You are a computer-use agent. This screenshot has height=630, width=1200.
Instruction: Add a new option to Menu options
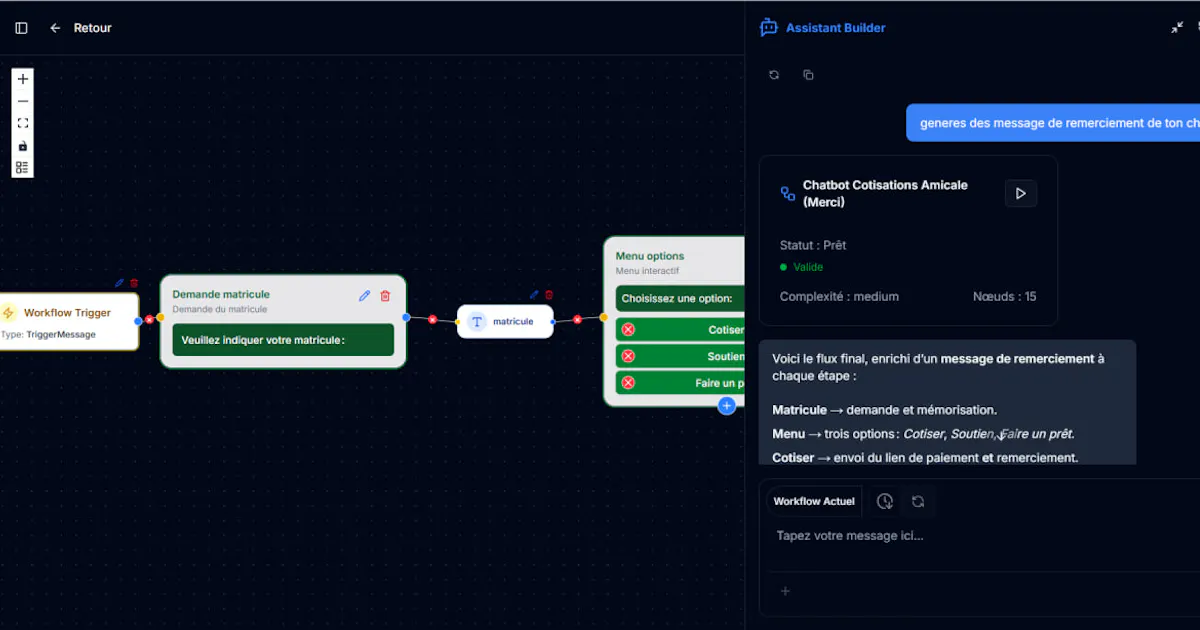[x=727, y=405]
